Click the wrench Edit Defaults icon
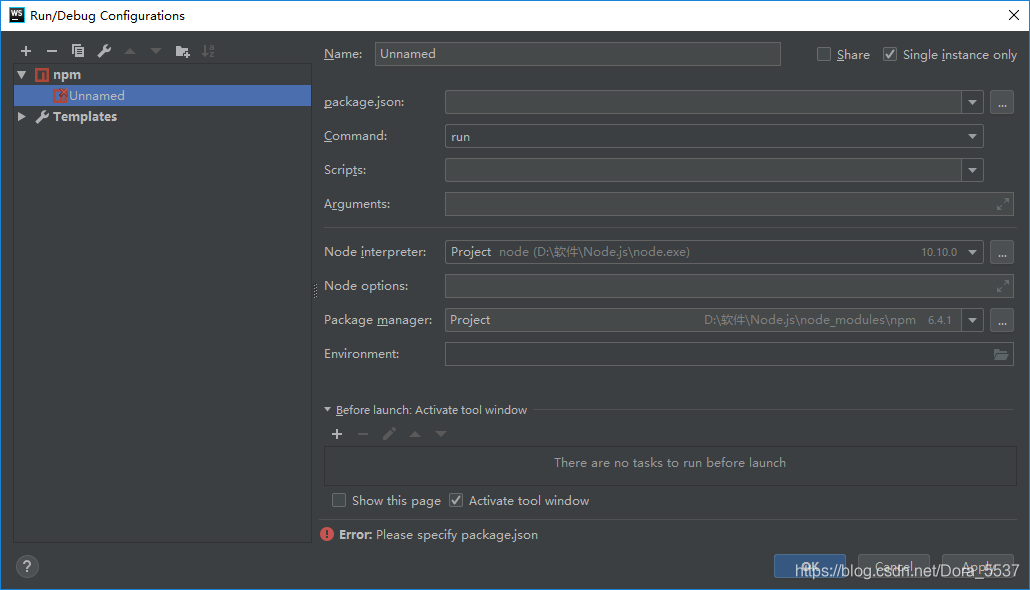This screenshot has height=590, width=1030. 104,51
